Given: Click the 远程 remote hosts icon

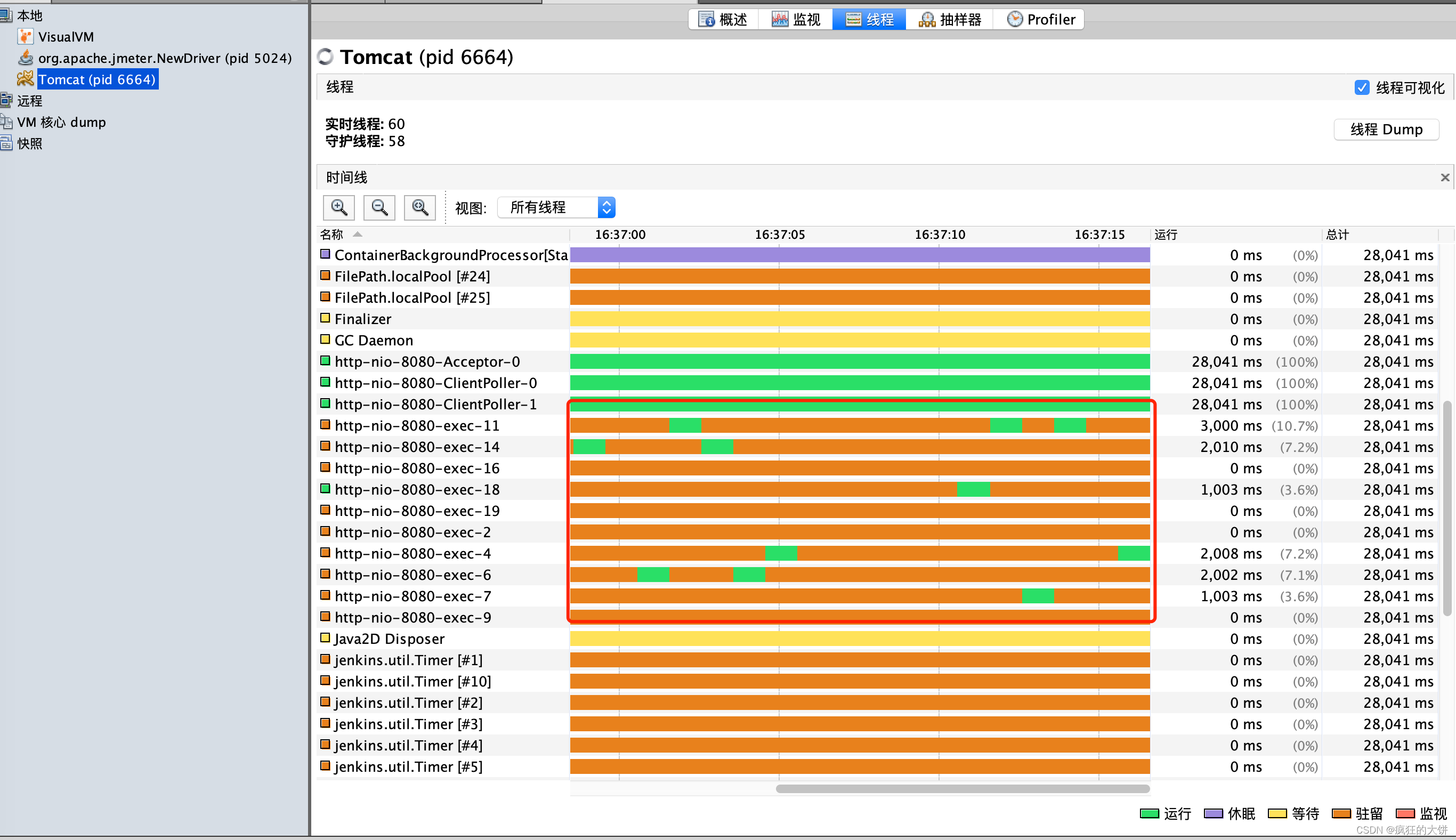Looking at the screenshot, I should (6, 100).
